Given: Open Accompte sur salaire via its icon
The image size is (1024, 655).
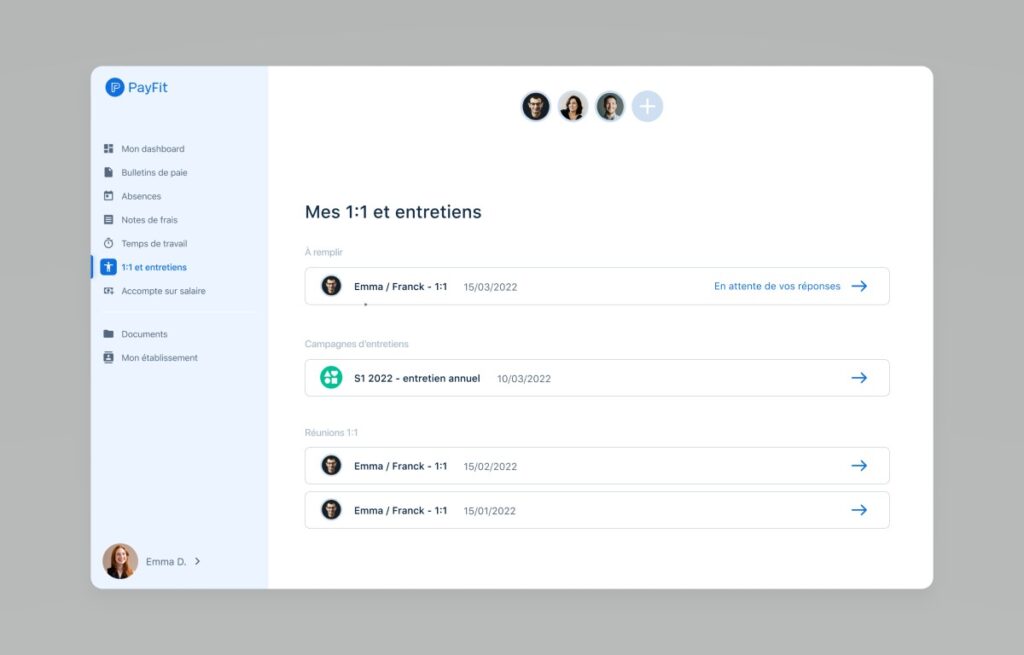Looking at the screenshot, I should 108,290.
